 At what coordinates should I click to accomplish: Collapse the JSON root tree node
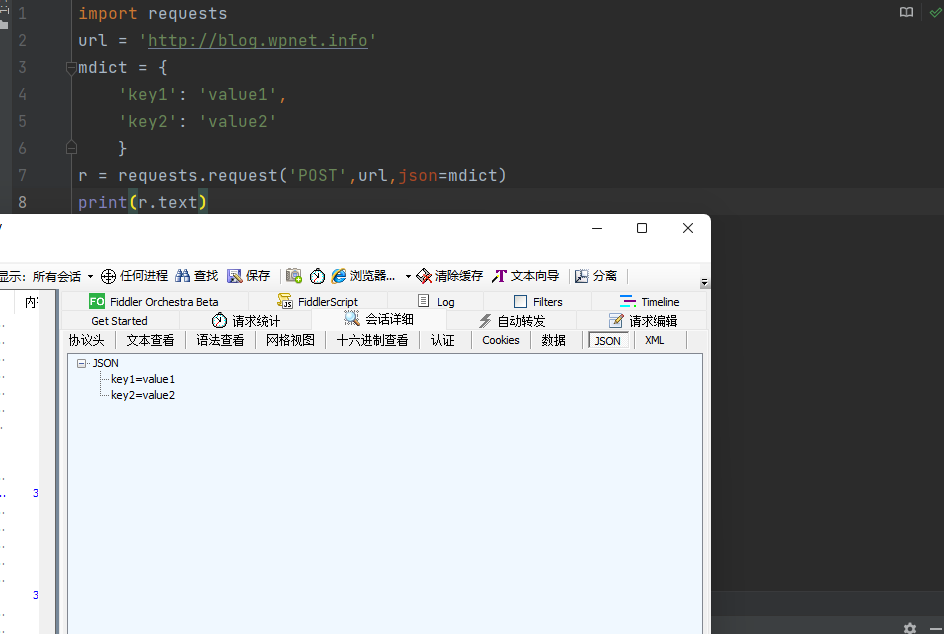[81, 363]
